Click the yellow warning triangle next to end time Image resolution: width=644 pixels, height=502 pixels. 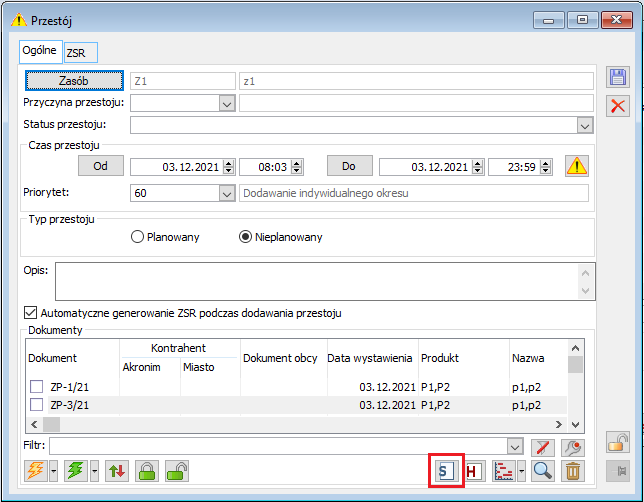(x=577, y=166)
